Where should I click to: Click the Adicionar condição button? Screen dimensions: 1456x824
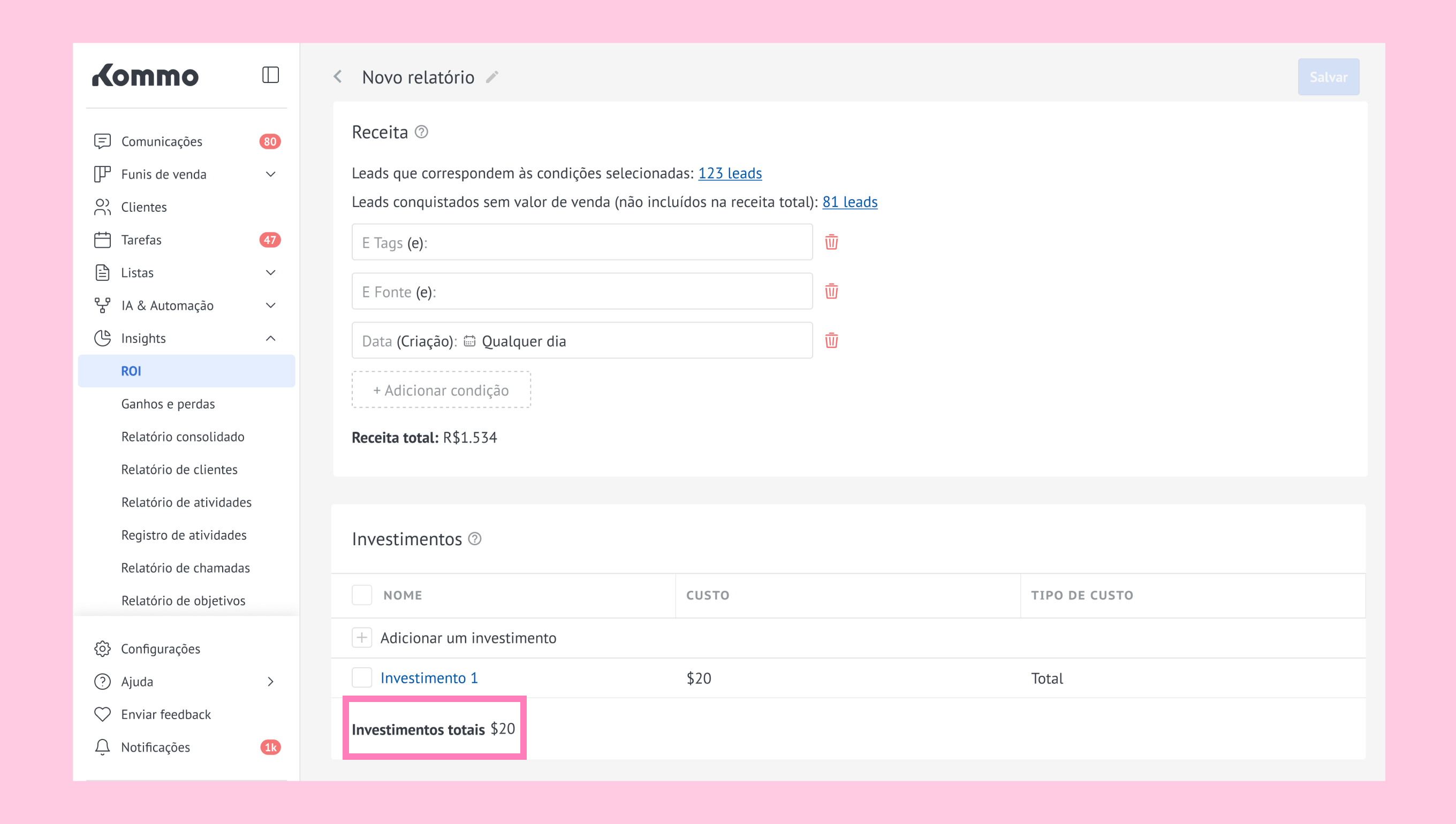[x=441, y=390]
